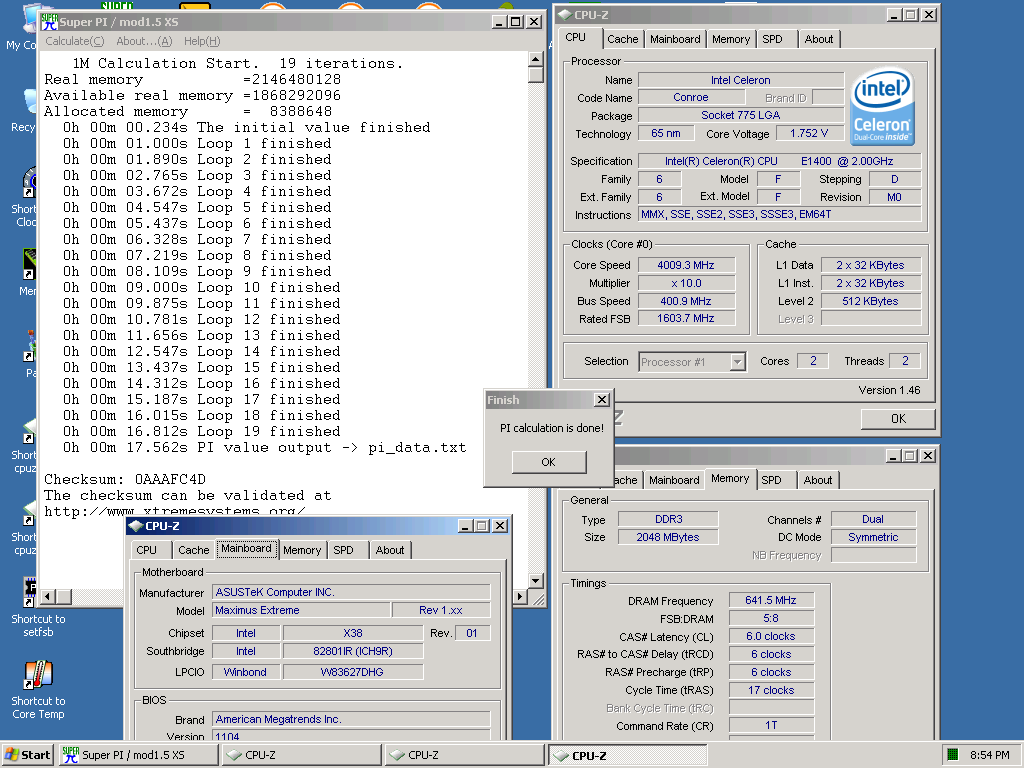This screenshot has height=768, width=1024.
Task: Click Cycle Time 17 clocks value
Action: coord(771,690)
